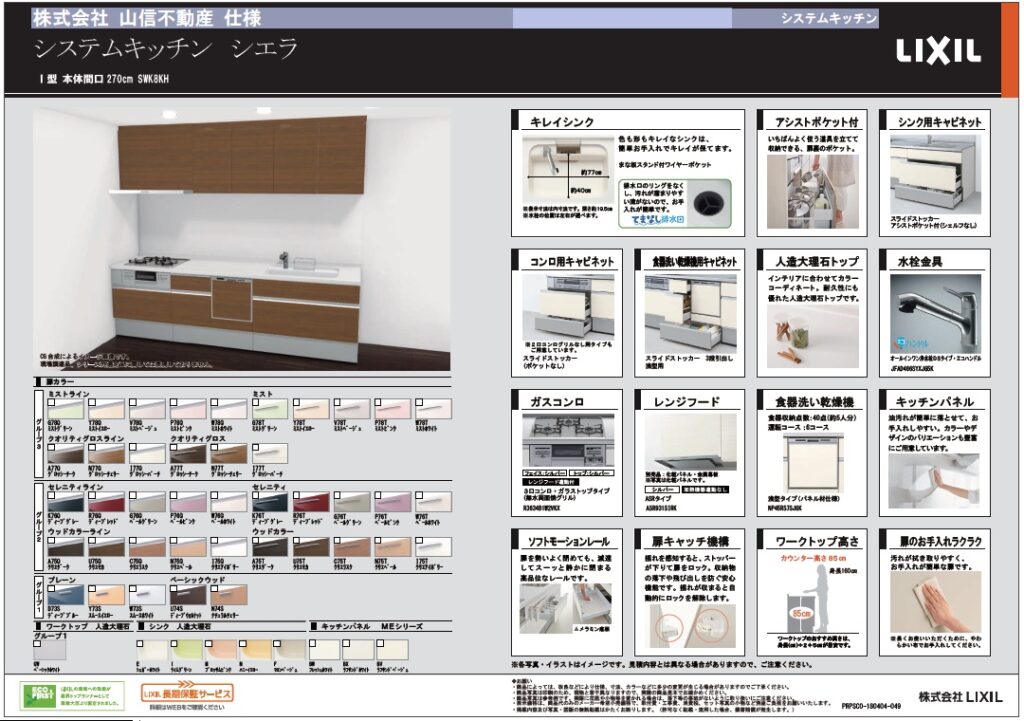This screenshot has width=1024, height=721.
Task: Select the light green シンク 人造大理石 swatch
Action: [x=187, y=650]
